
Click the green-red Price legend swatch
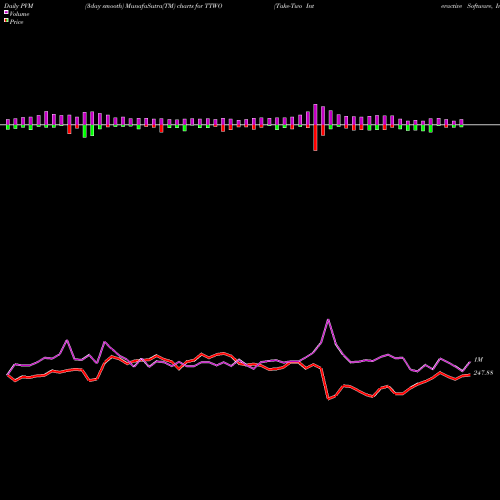6,21
